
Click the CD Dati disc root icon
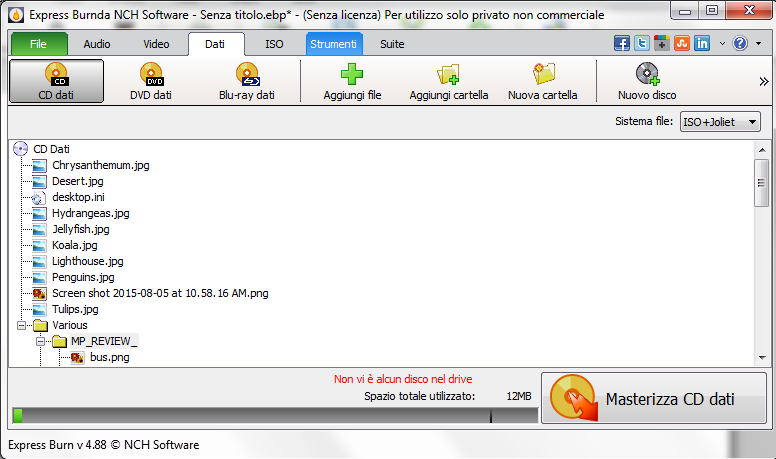pyautogui.click(x=20, y=149)
